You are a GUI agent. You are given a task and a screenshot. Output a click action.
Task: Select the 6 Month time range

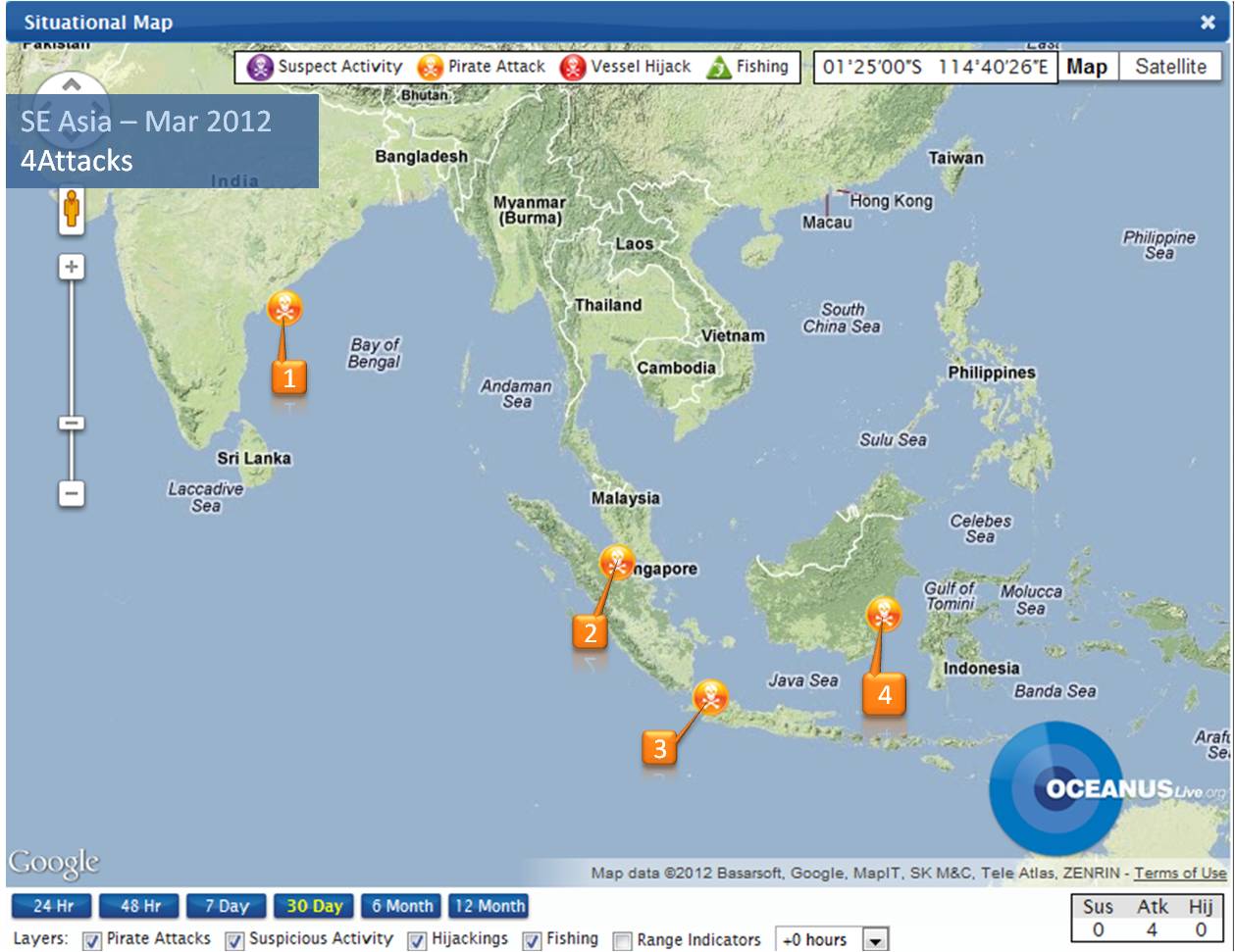pos(401,906)
